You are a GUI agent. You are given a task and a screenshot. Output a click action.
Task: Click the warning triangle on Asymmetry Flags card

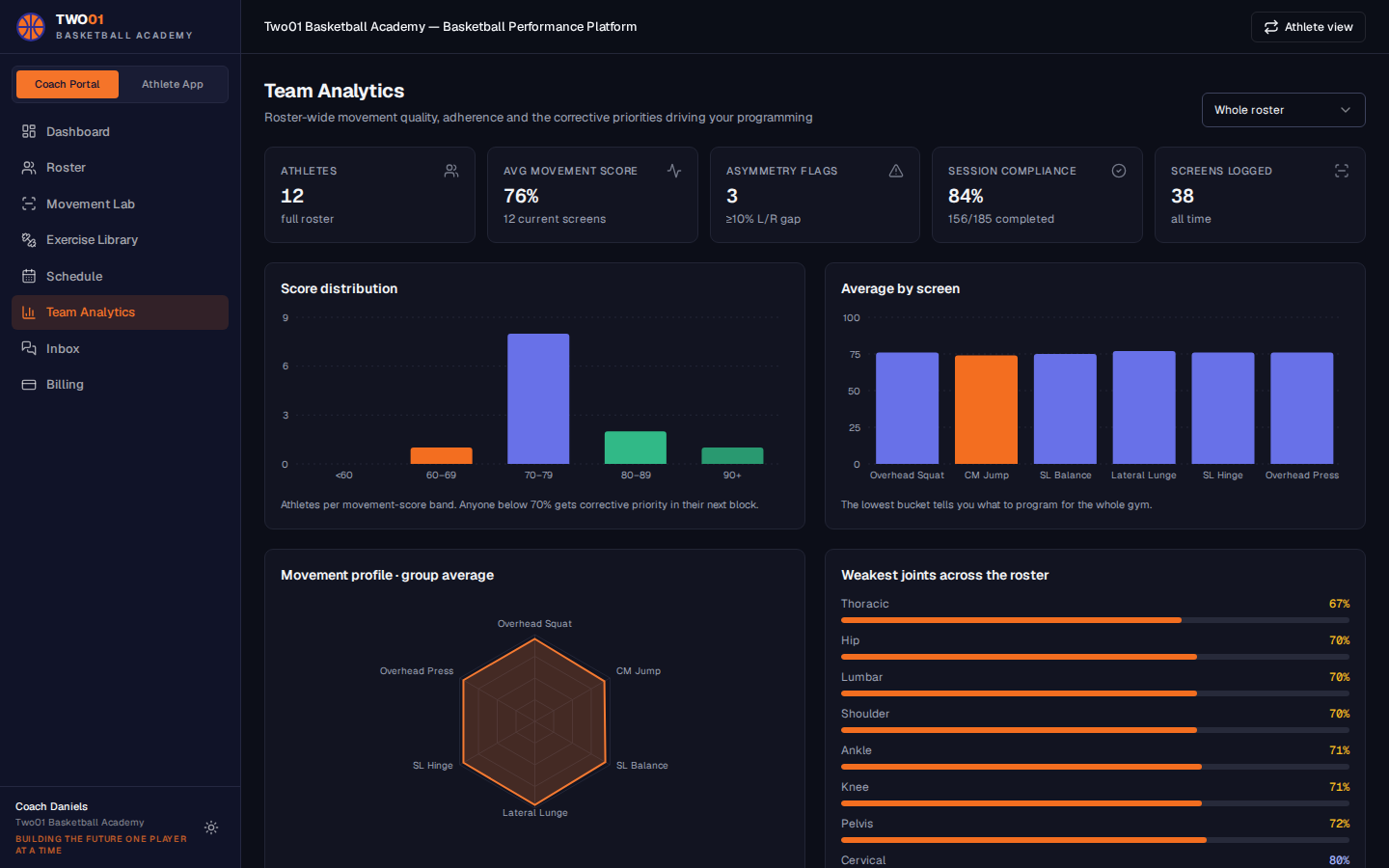pyautogui.click(x=896, y=171)
